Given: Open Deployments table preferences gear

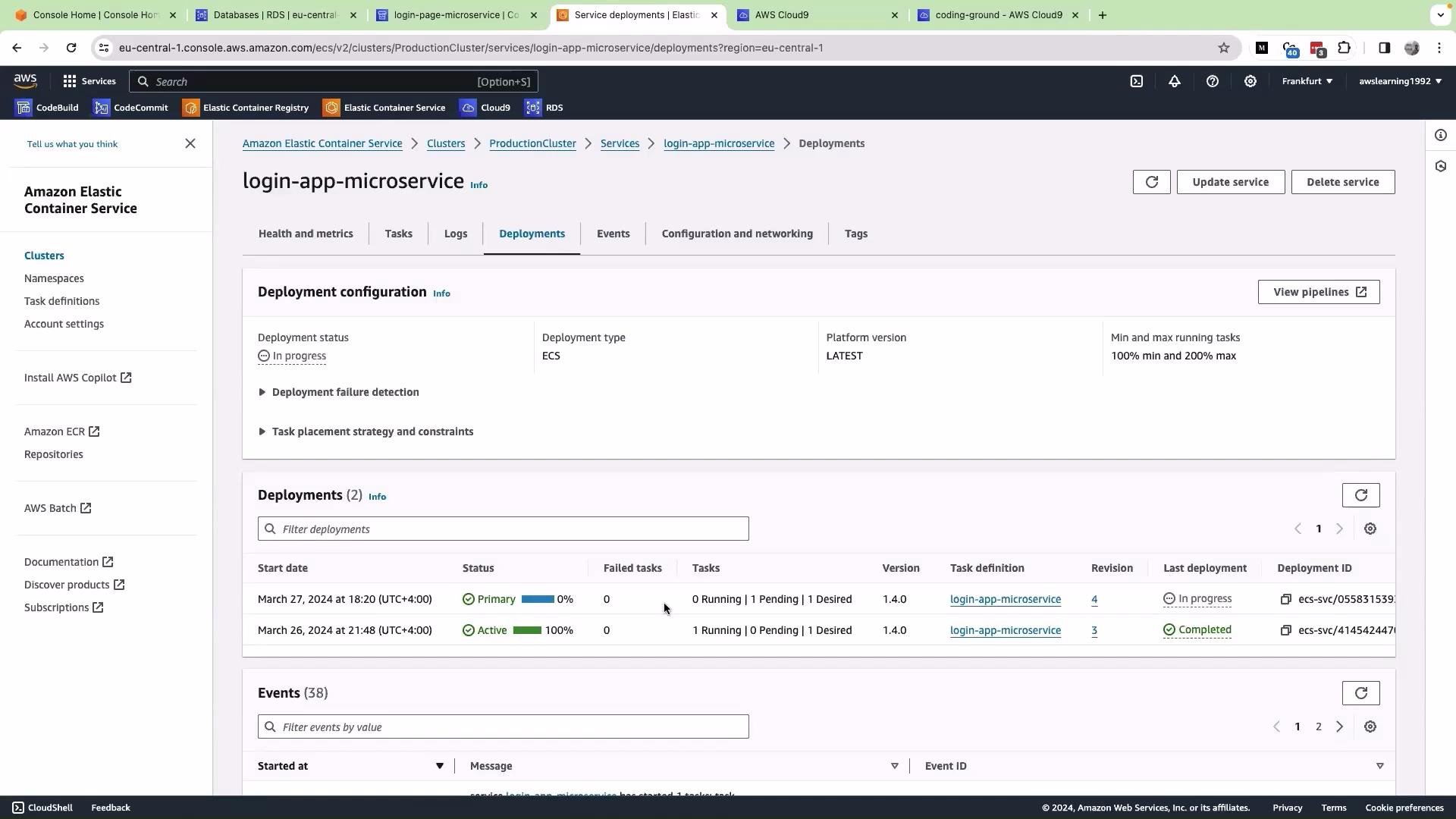Looking at the screenshot, I should click(1370, 529).
